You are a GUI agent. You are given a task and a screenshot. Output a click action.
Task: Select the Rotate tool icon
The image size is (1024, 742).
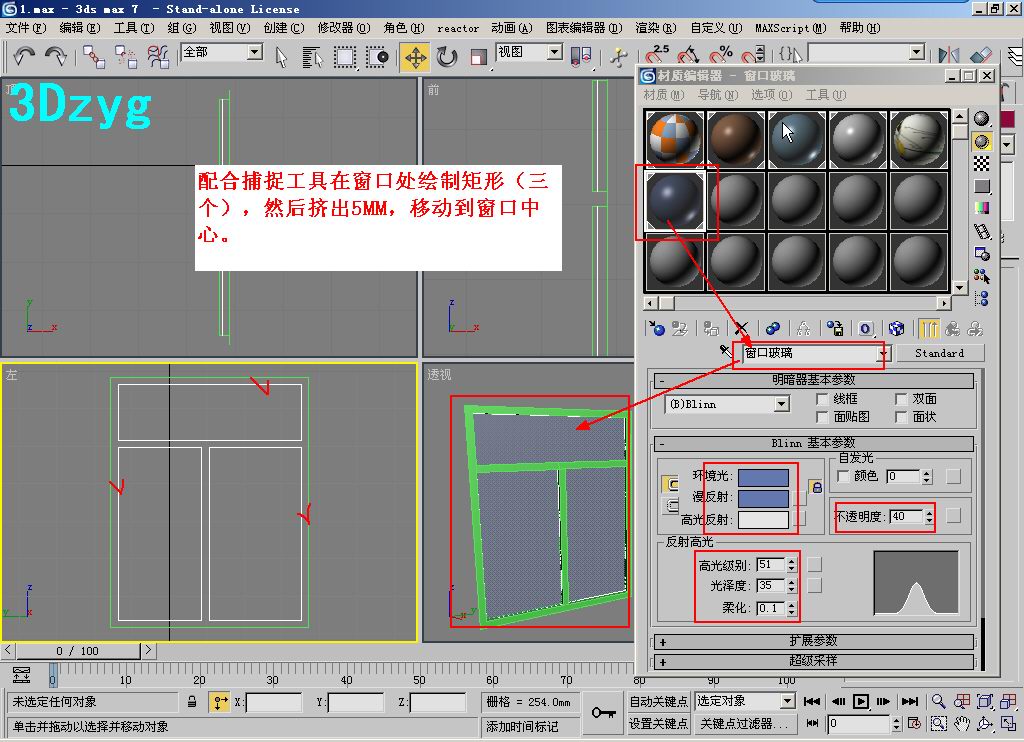point(447,57)
